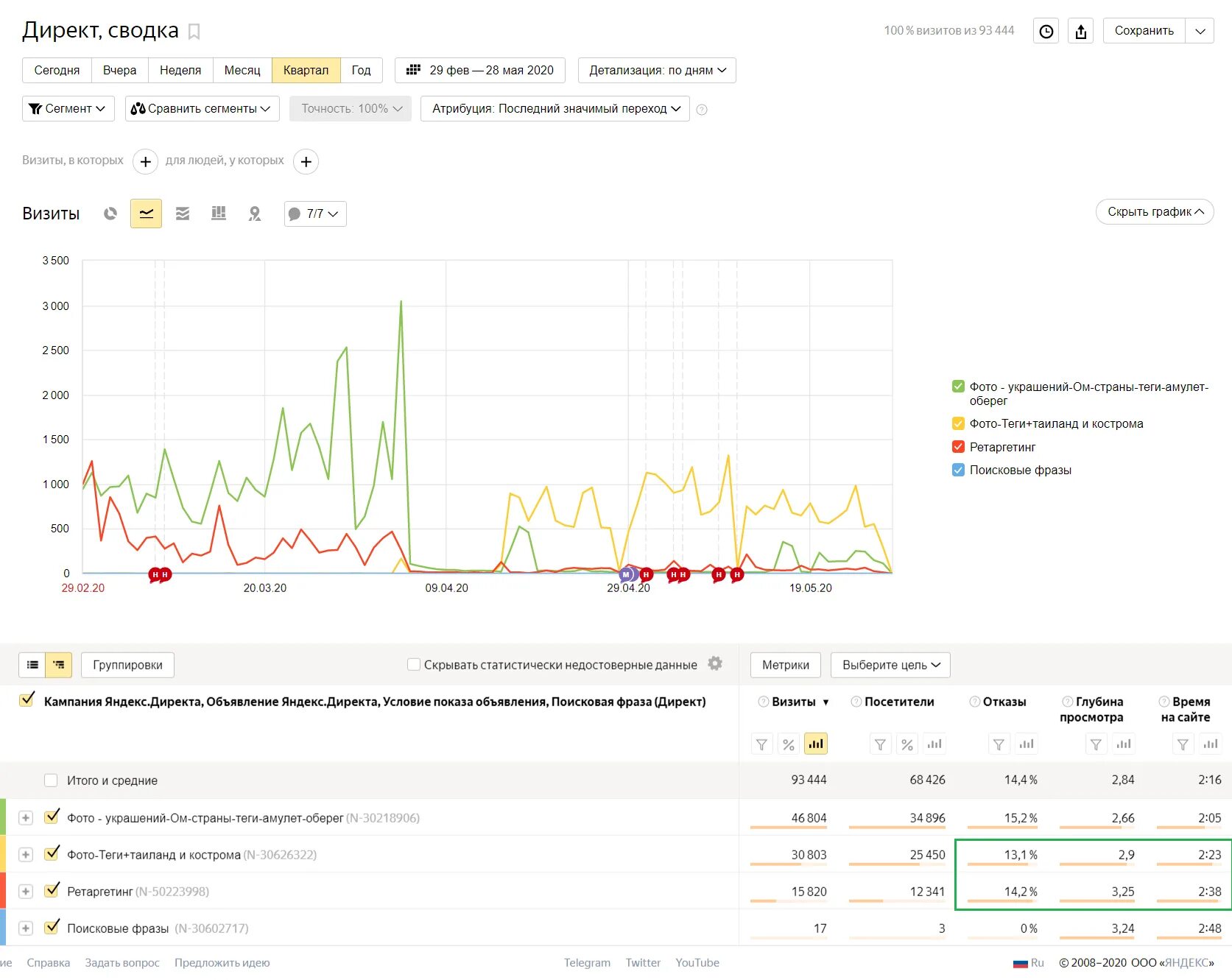1232x980 pixels.
Task: Click the export/share icon
Action: click(x=1080, y=31)
